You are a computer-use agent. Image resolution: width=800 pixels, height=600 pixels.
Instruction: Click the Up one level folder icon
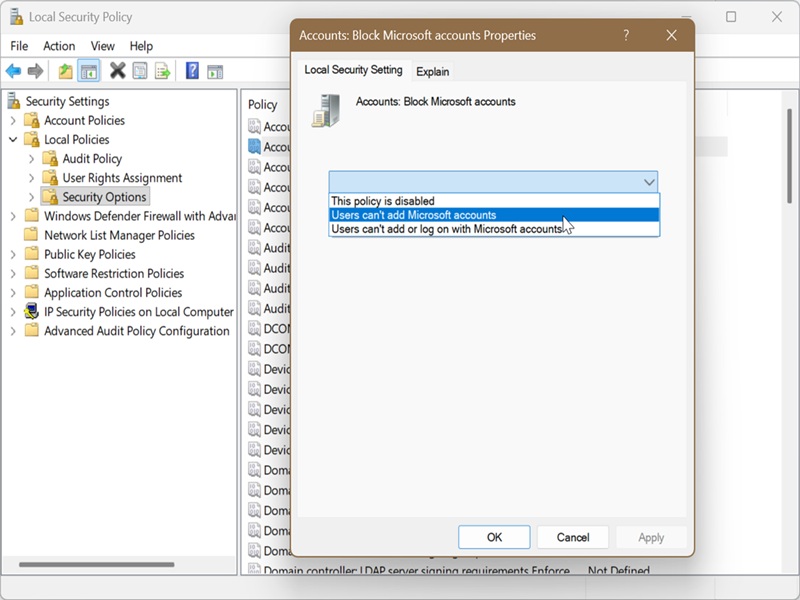click(65, 71)
